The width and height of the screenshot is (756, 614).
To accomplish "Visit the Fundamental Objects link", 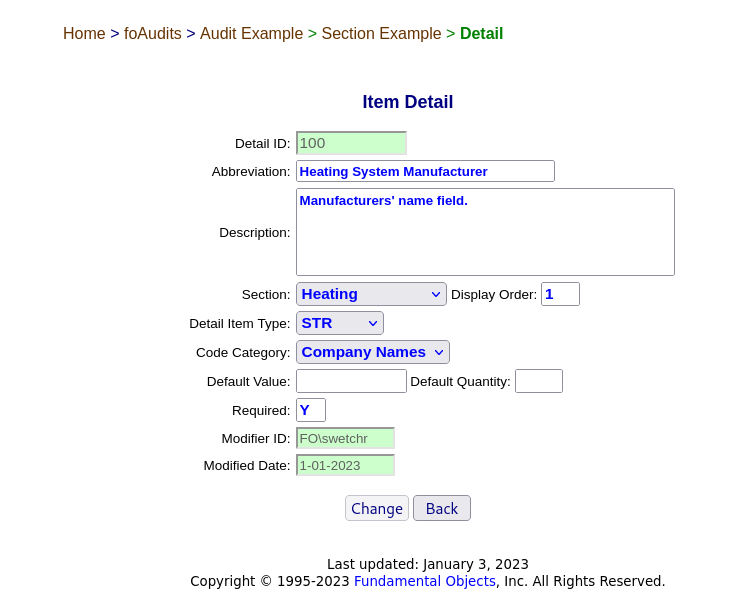I will point(424,581).
